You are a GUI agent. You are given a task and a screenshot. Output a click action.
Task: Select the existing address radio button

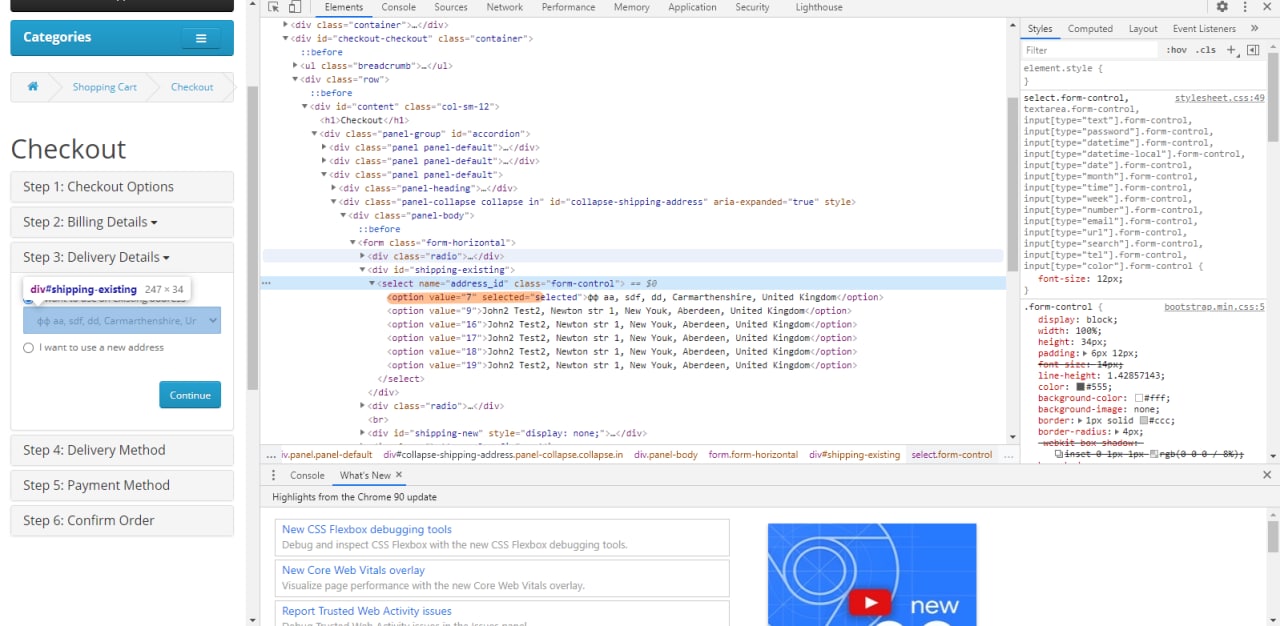28,299
